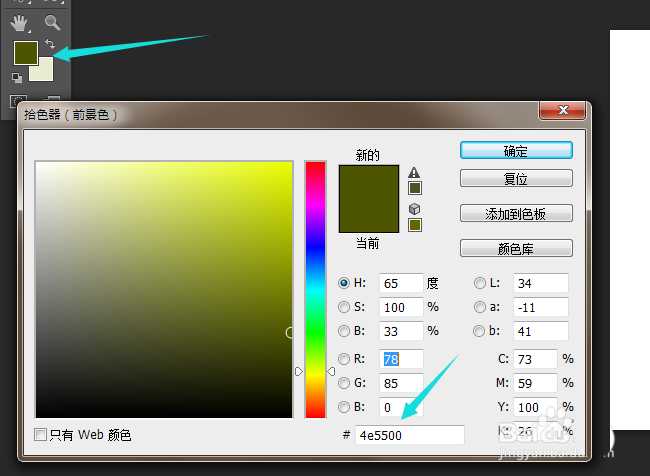Select the B blue radio button

(x=344, y=407)
